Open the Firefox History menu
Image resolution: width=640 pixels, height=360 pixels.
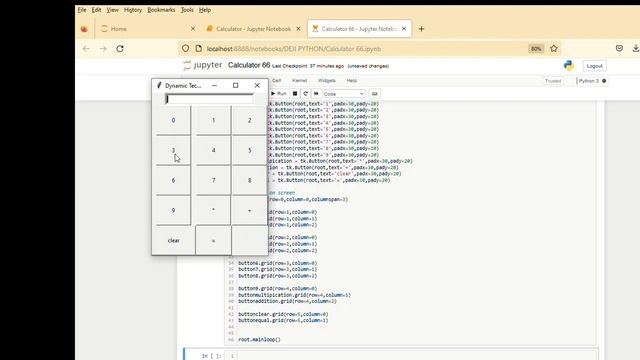[x=133, y=10]
